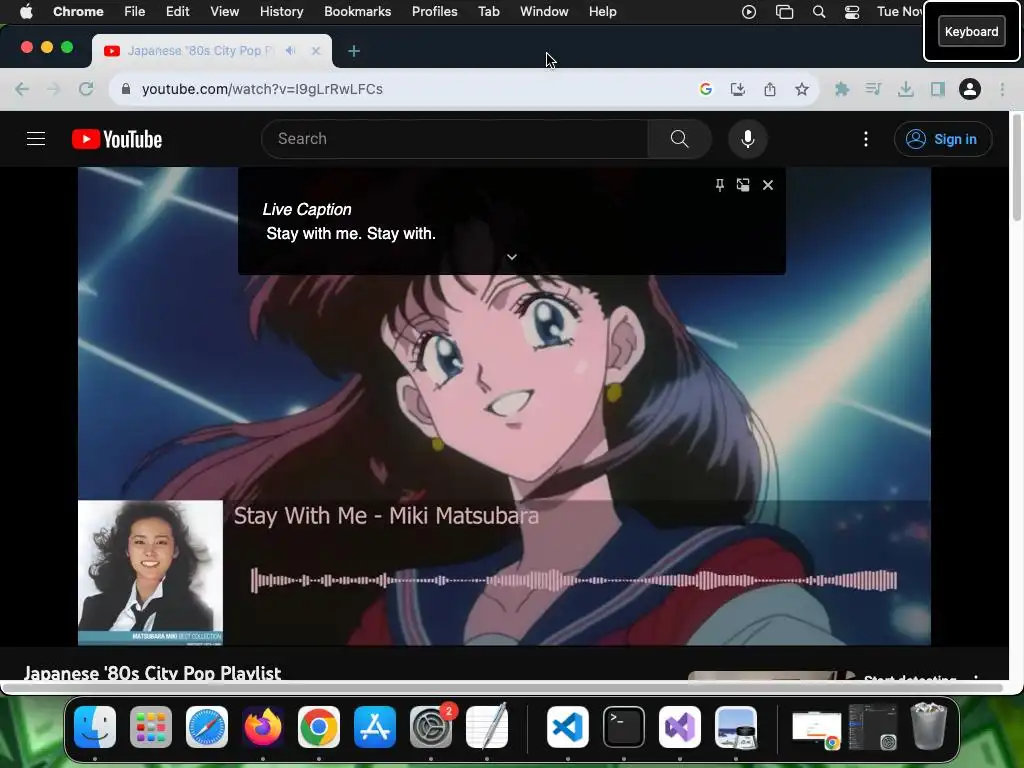The height and width of the screenshot is (768, 1024).
Task: Open the Apple menu
Action: click(26, 12)
